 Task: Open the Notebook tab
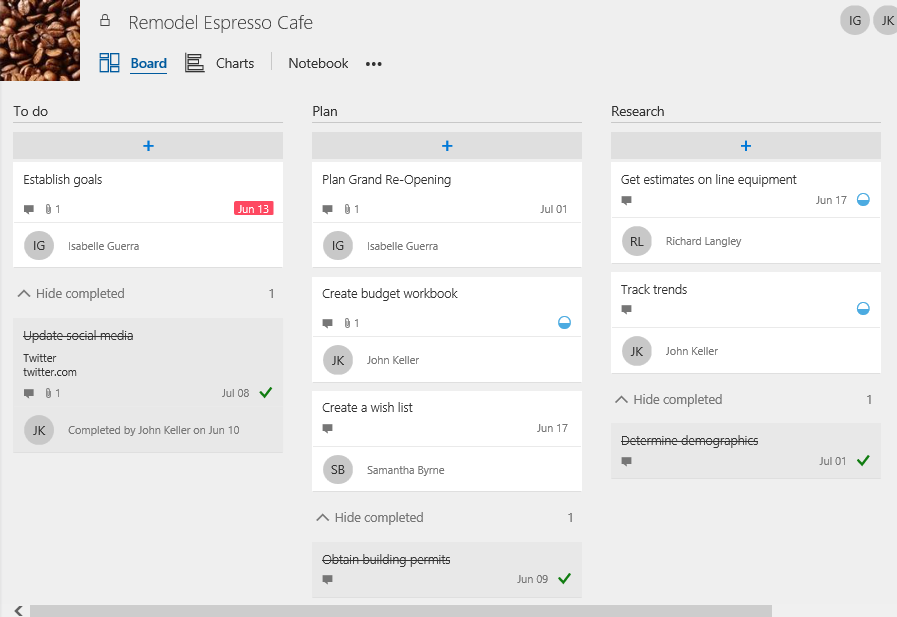tap(318, 62)
